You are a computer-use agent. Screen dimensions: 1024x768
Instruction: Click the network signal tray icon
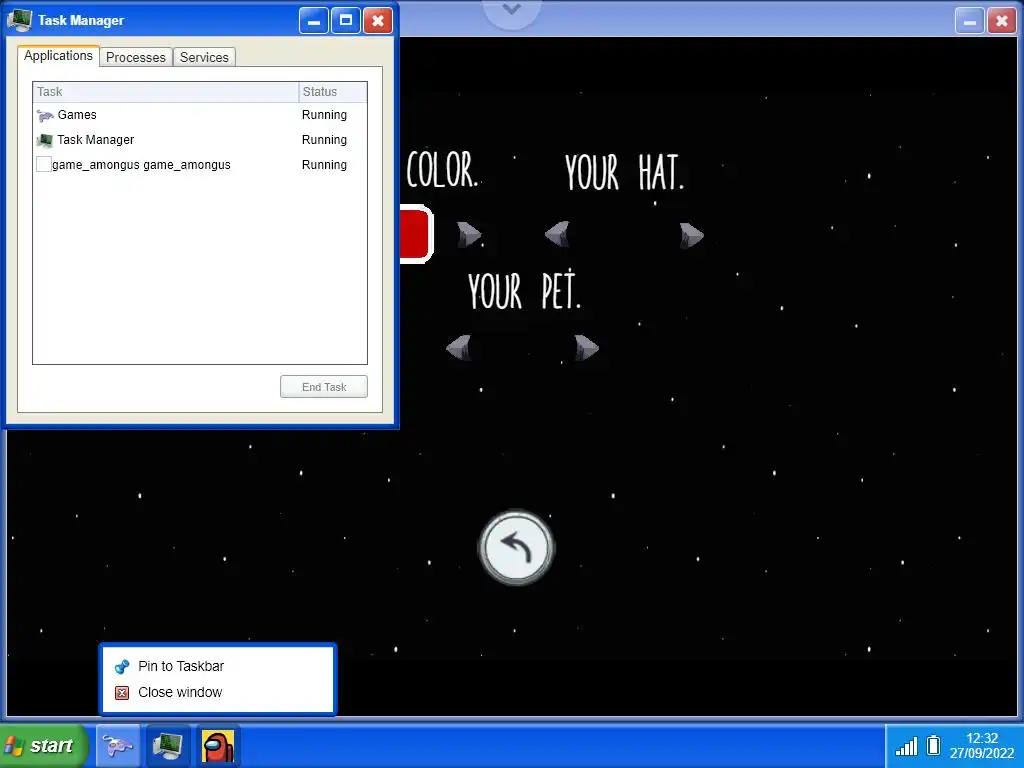906,746
